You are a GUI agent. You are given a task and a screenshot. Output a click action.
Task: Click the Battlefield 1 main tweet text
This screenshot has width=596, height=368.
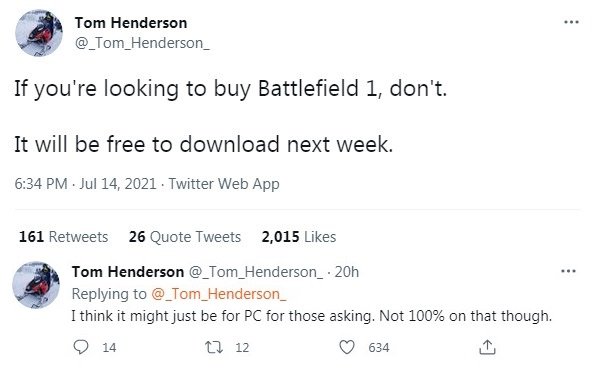click(x=230, y=116)
